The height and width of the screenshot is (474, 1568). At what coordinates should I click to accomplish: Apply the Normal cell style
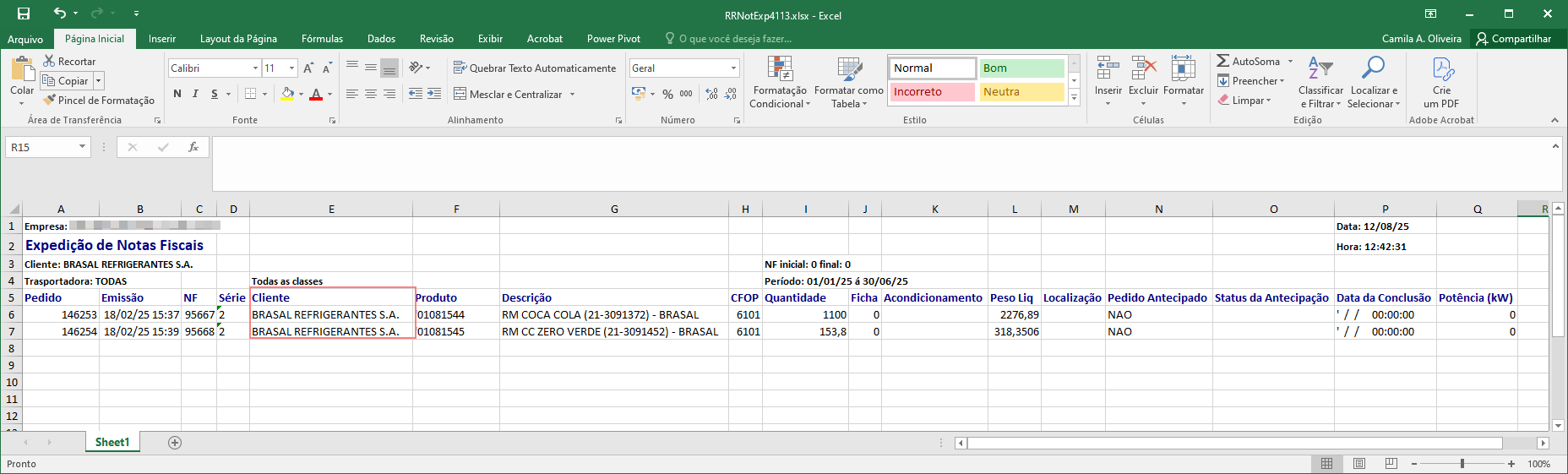pyautogui.click(x=932, y=68)
